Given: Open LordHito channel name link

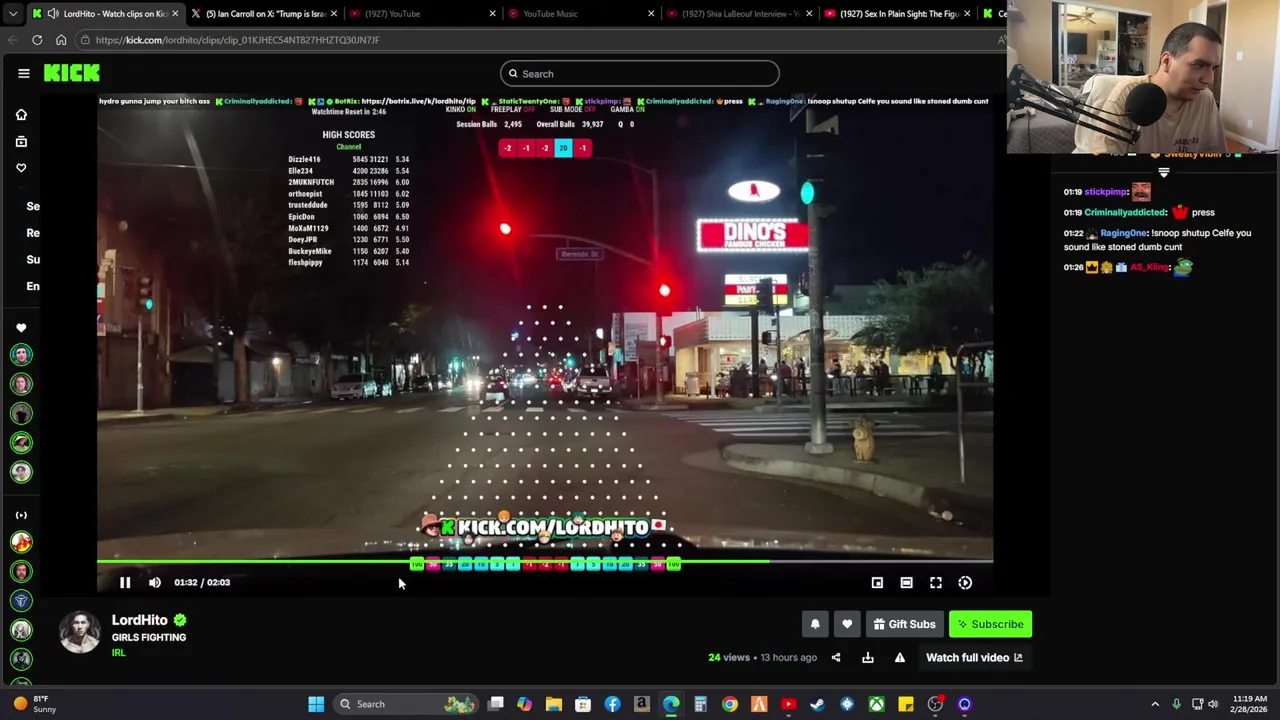Looking at the screenshot, I should coord(139,620).
